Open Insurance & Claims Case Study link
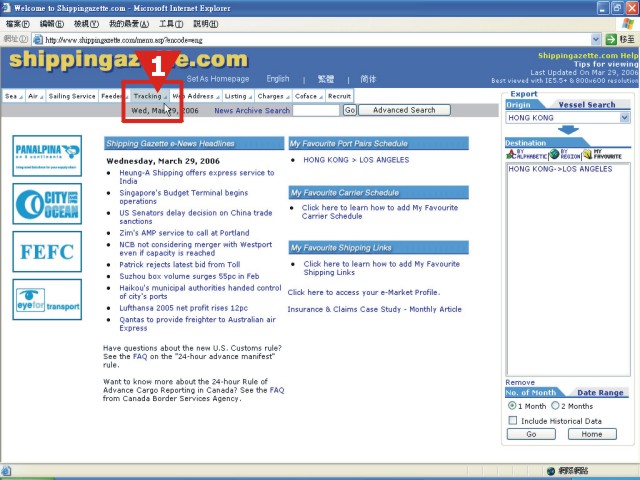Image resolution: width=640 pixels, height=480 pixels. pyautogui.click(x=374, y=309)
